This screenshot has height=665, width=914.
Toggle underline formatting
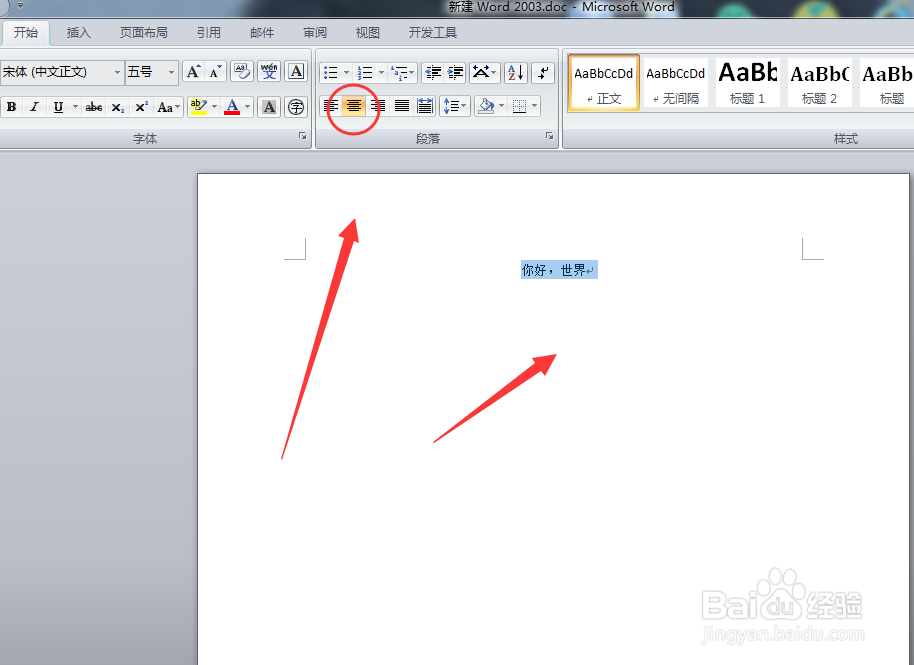pos(58,107)
